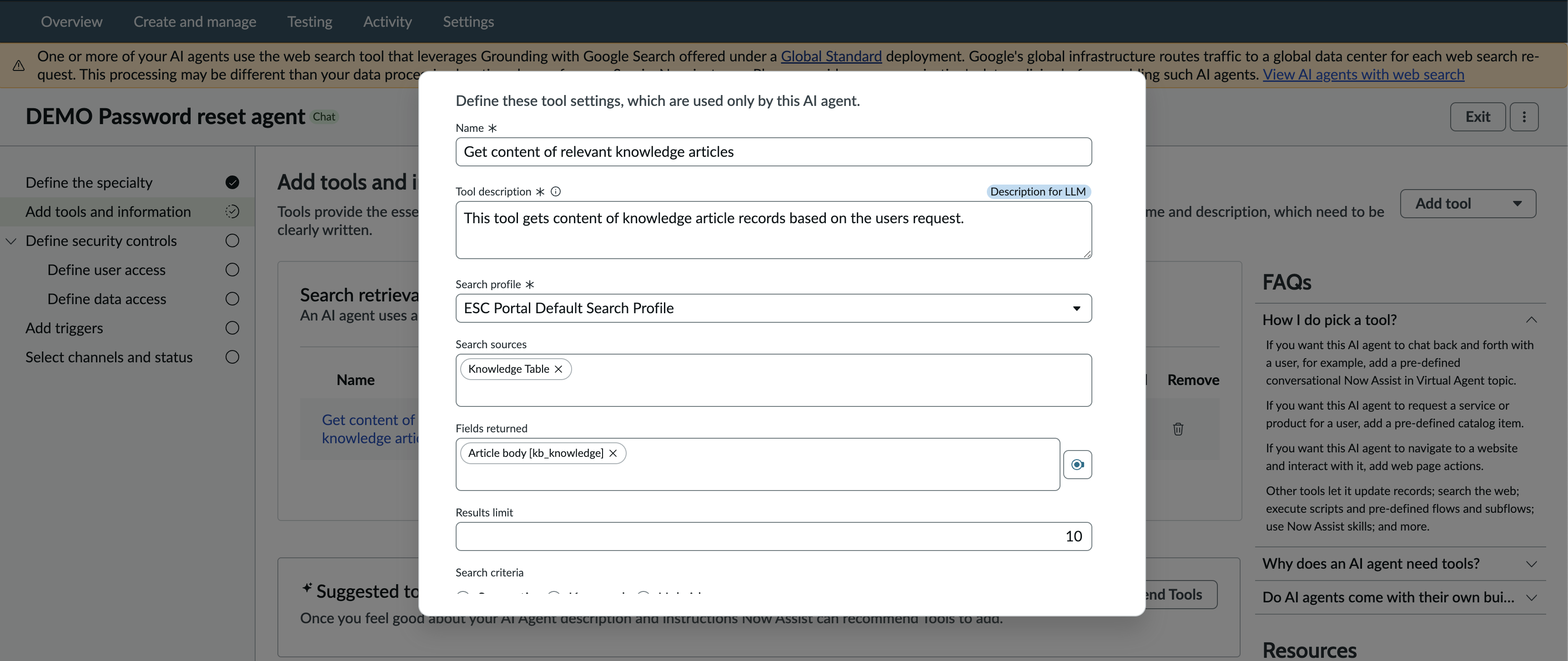The width and height of the screenshot is (1568, 661).
Task: Collapse the Define security controls tree section
Action: 11,241
